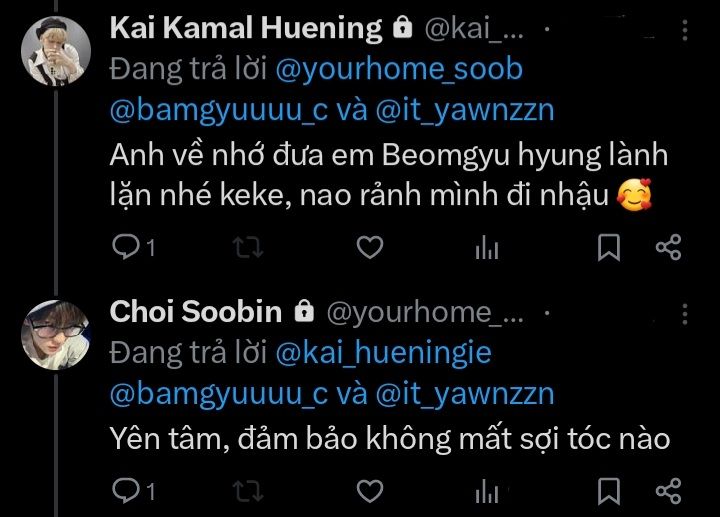Open more options for Kai Kamal Huening's tweet
This screenshot has height=517, width=720.
685,30
